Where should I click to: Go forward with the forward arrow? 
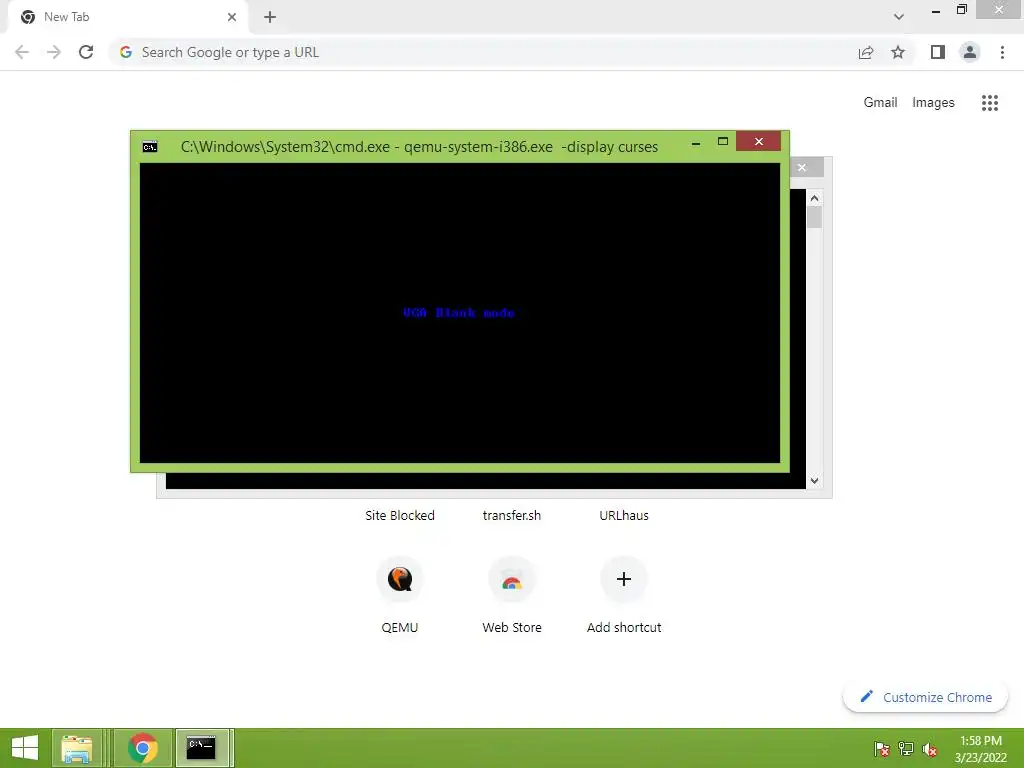point(54,52)
